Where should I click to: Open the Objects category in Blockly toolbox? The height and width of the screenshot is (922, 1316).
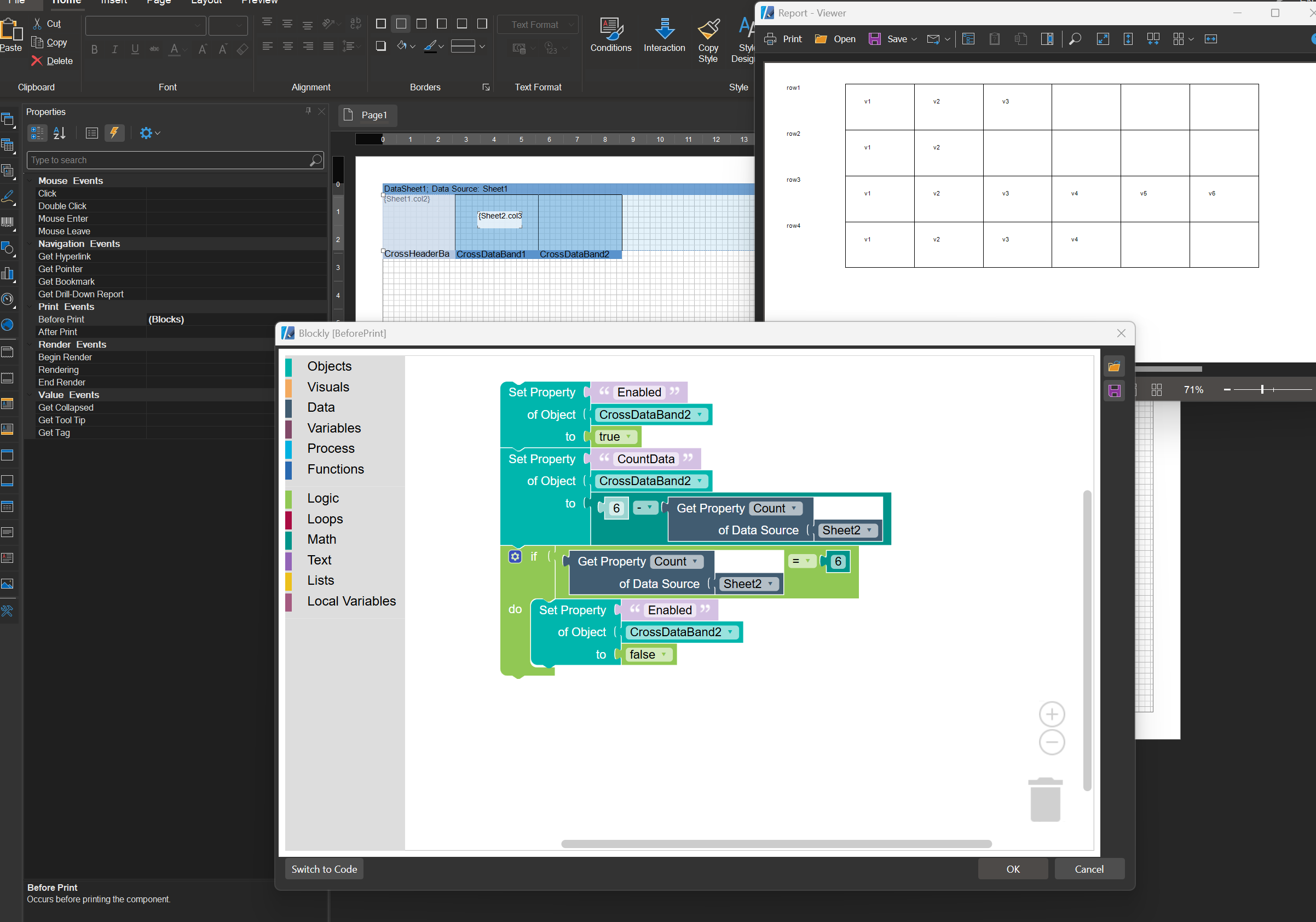[330, 366]
